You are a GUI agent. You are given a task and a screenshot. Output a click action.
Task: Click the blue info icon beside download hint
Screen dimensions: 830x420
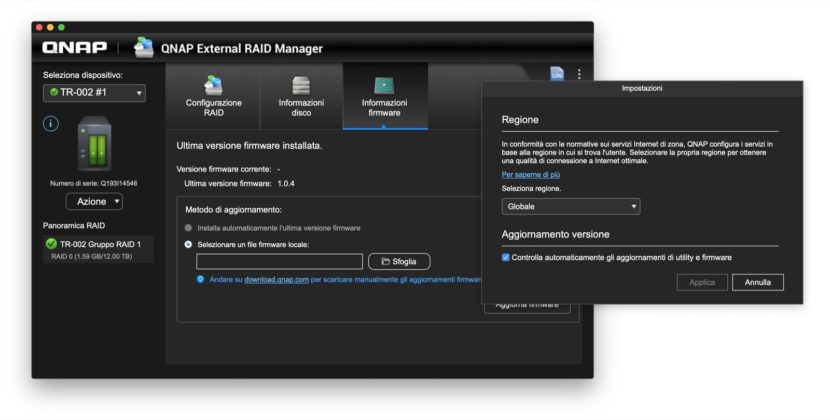click(x=200, y=279)
